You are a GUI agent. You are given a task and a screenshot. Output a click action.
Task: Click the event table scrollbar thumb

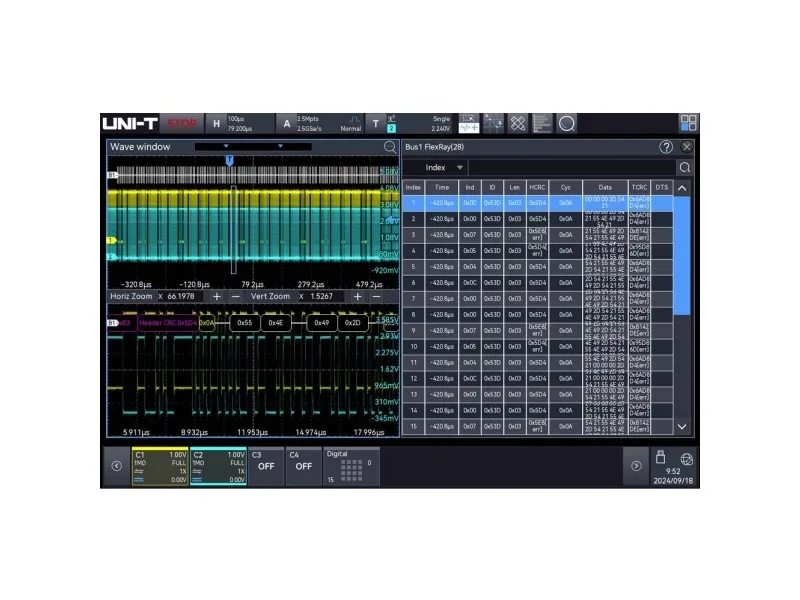[682, 255]
